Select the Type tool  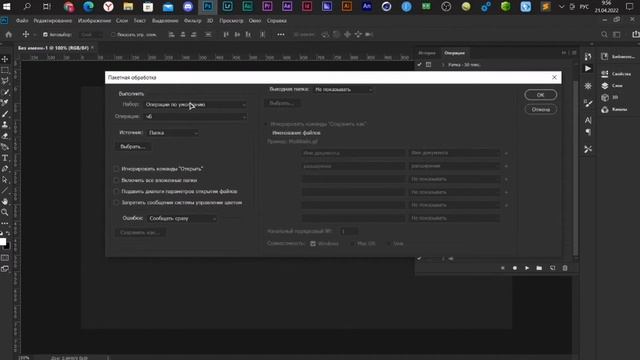click(x=5, y=158)
